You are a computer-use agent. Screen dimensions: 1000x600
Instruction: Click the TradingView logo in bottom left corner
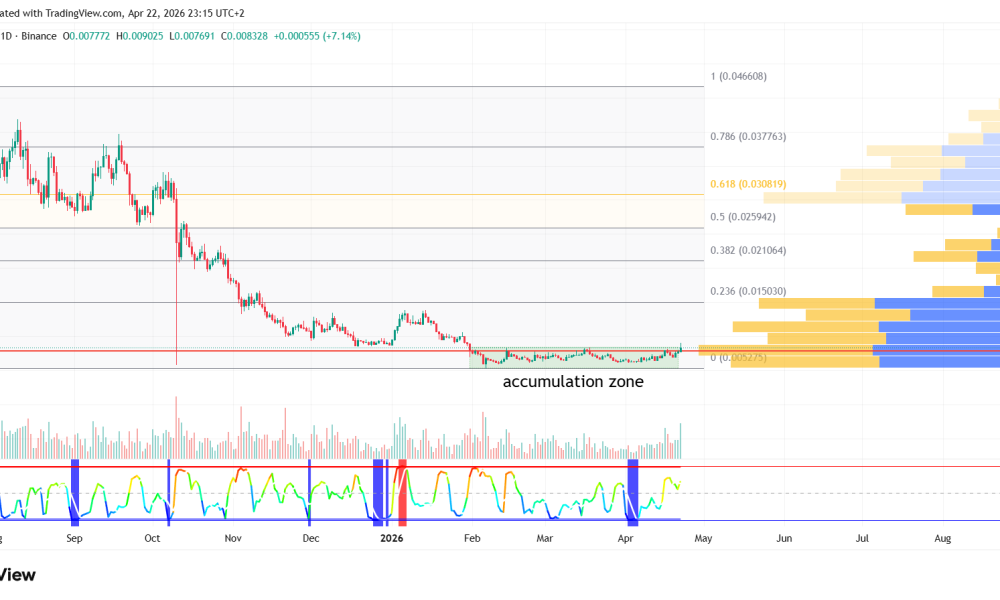pos(17,575)
